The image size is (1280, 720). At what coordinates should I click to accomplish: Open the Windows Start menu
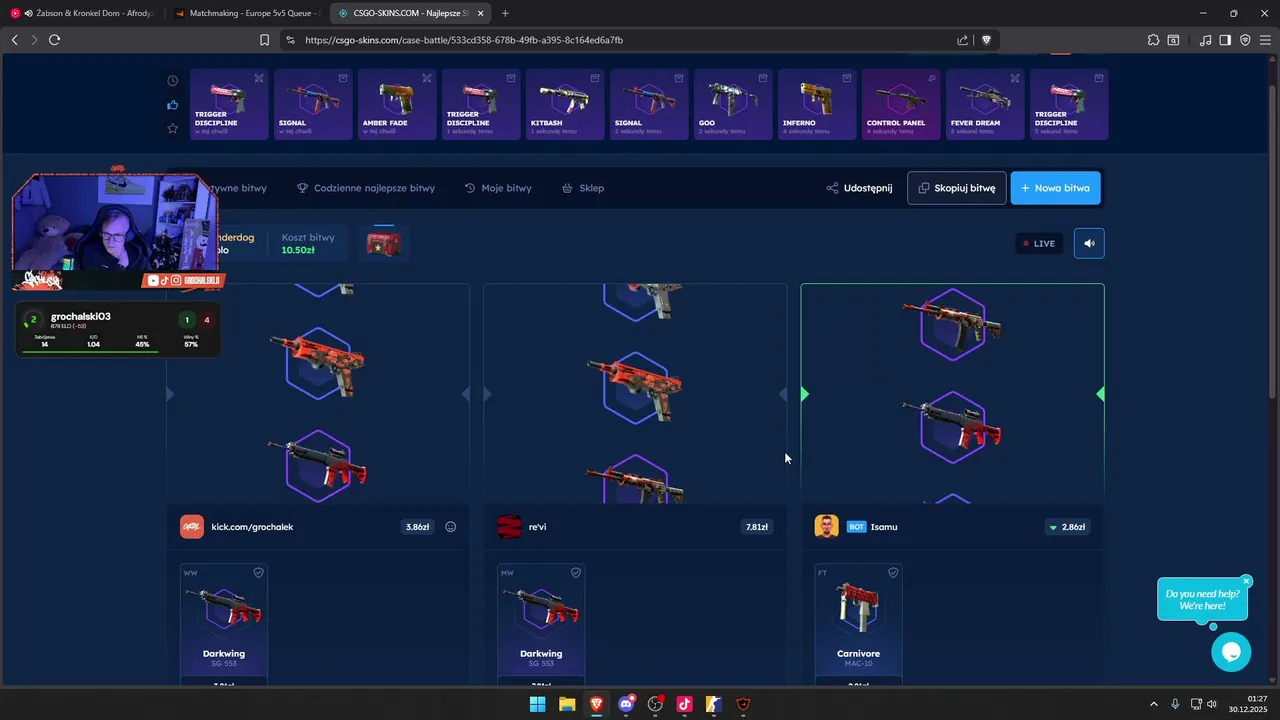(x=537, y=704)
